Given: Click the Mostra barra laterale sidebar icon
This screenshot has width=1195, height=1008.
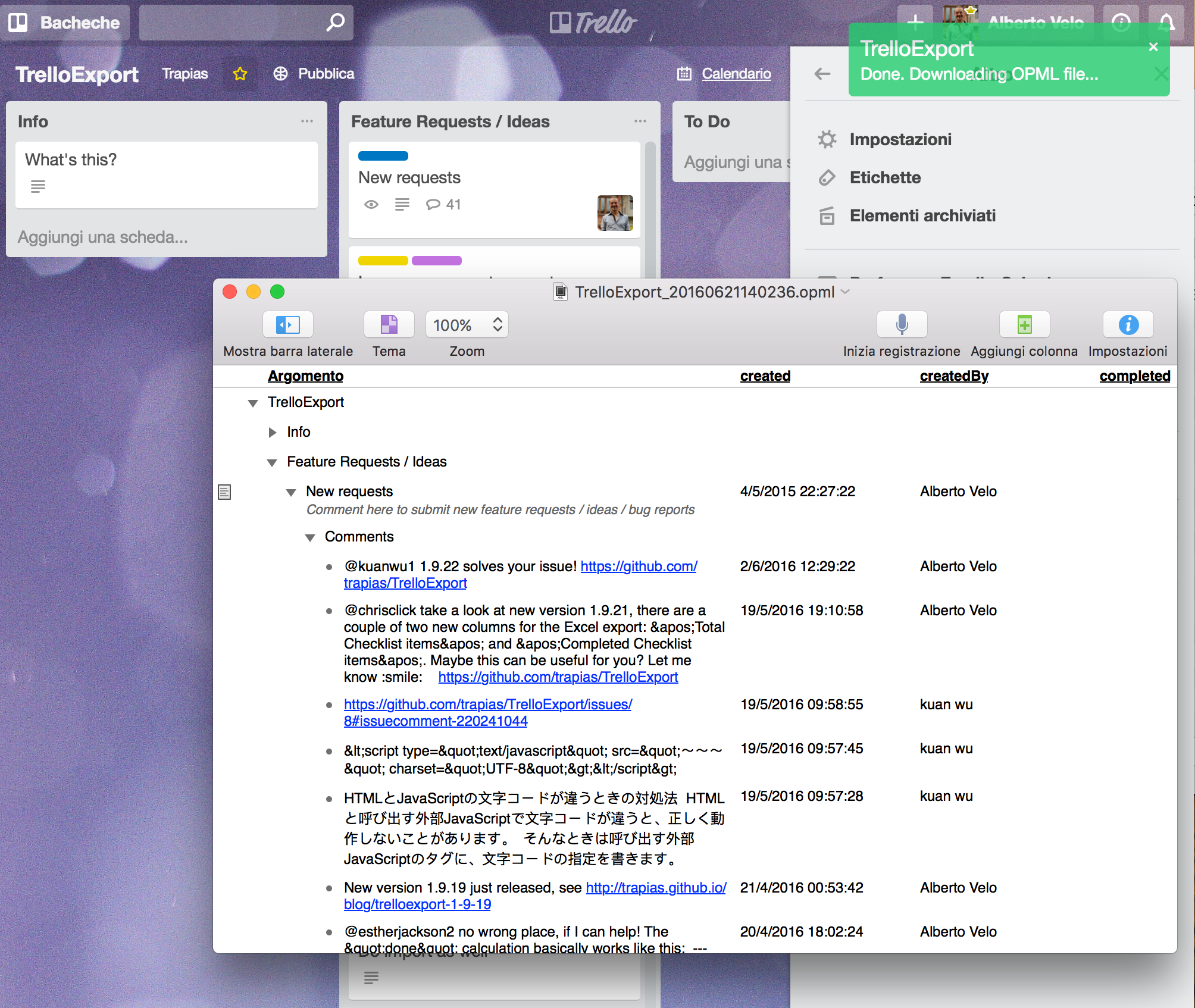Looking at the screenshot, I should click(x=288, y=325).
